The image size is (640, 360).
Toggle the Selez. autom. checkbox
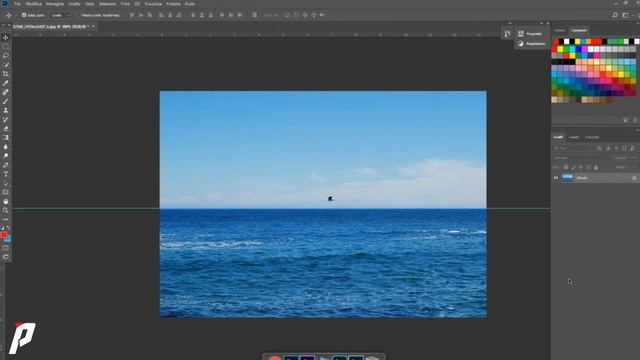tap(24, 15)
